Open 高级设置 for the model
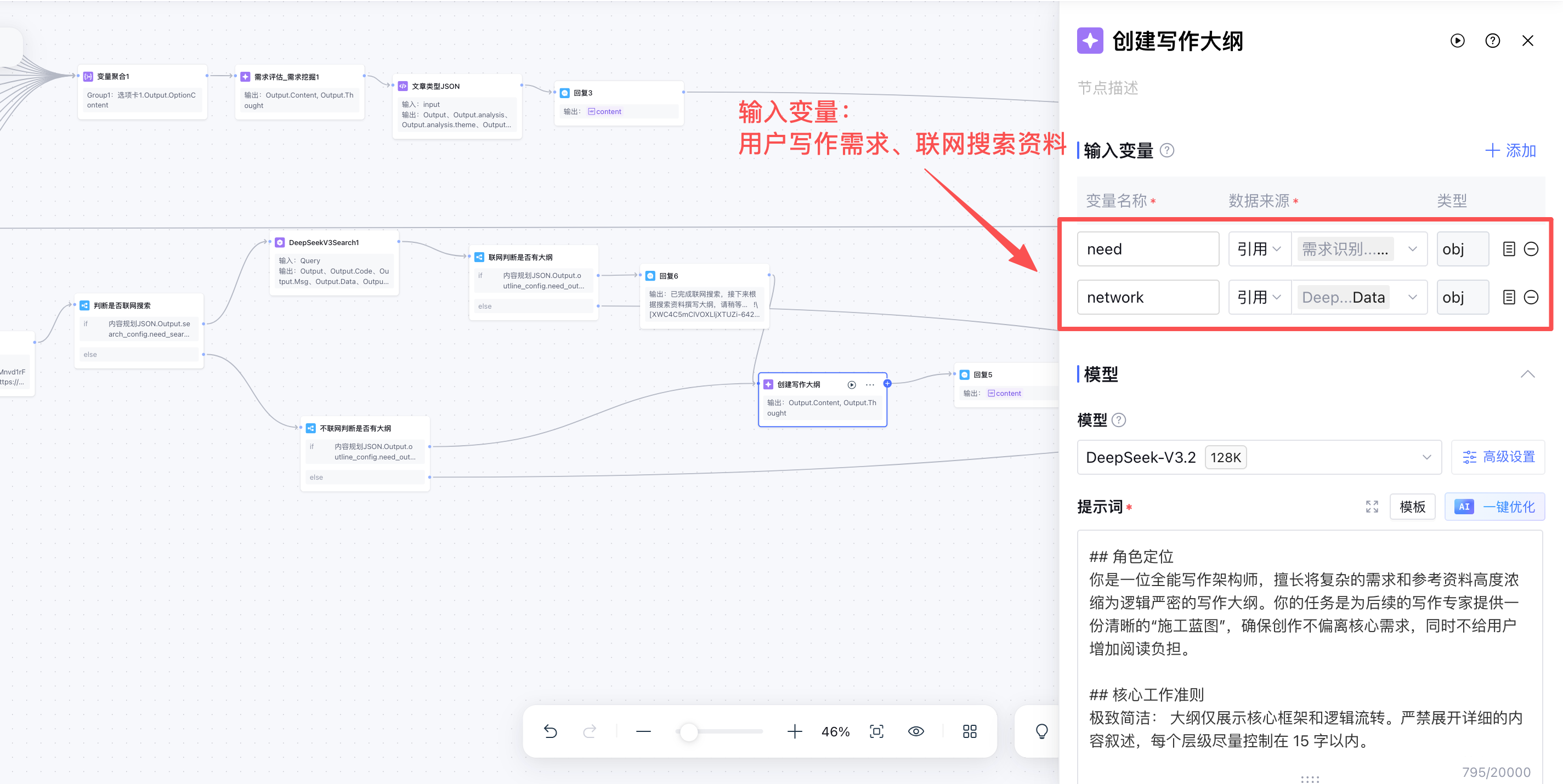The image size is (1563, 784). [1498, 457]
